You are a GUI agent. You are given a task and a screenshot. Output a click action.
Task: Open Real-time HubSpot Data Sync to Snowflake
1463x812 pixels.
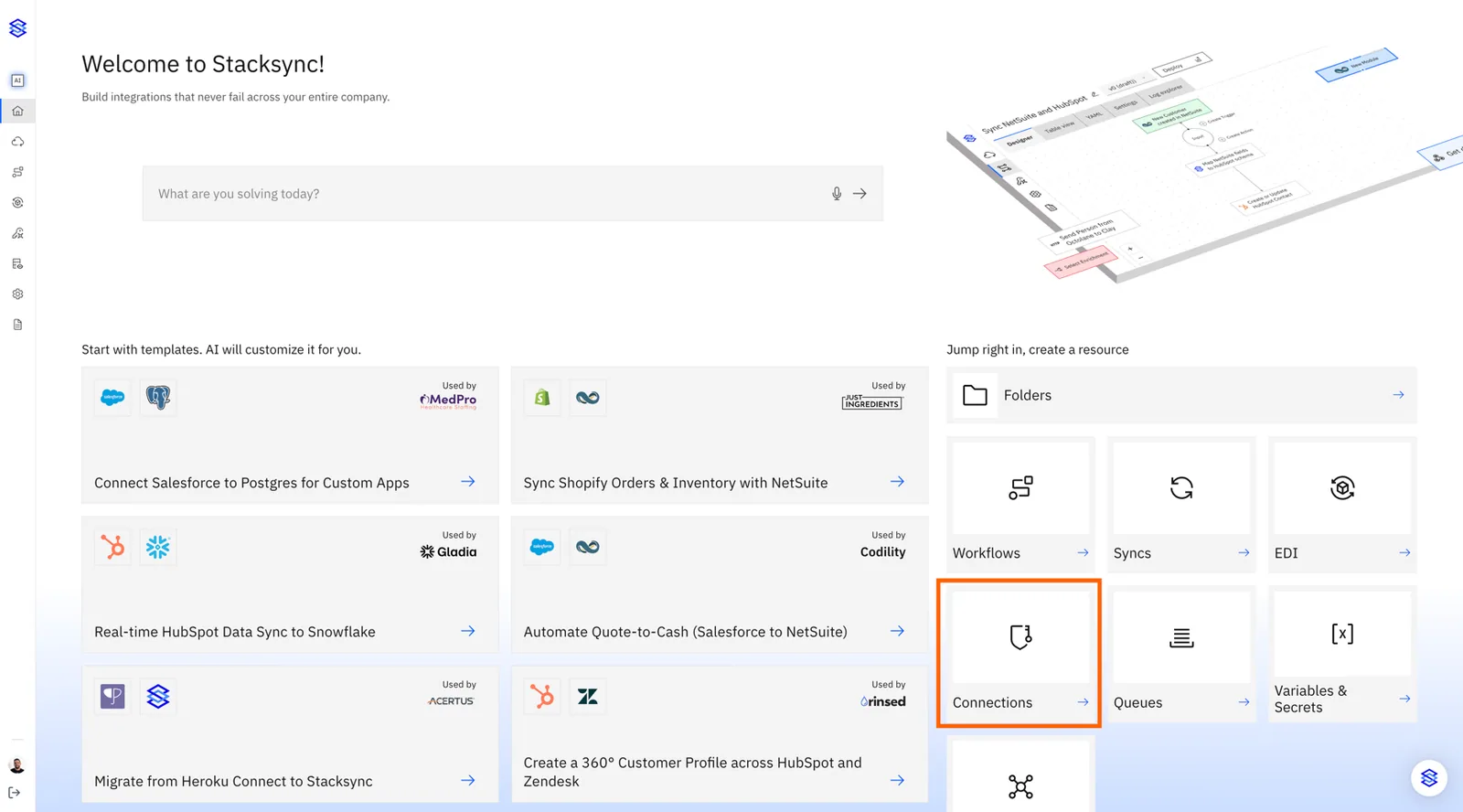coord(290,584)
